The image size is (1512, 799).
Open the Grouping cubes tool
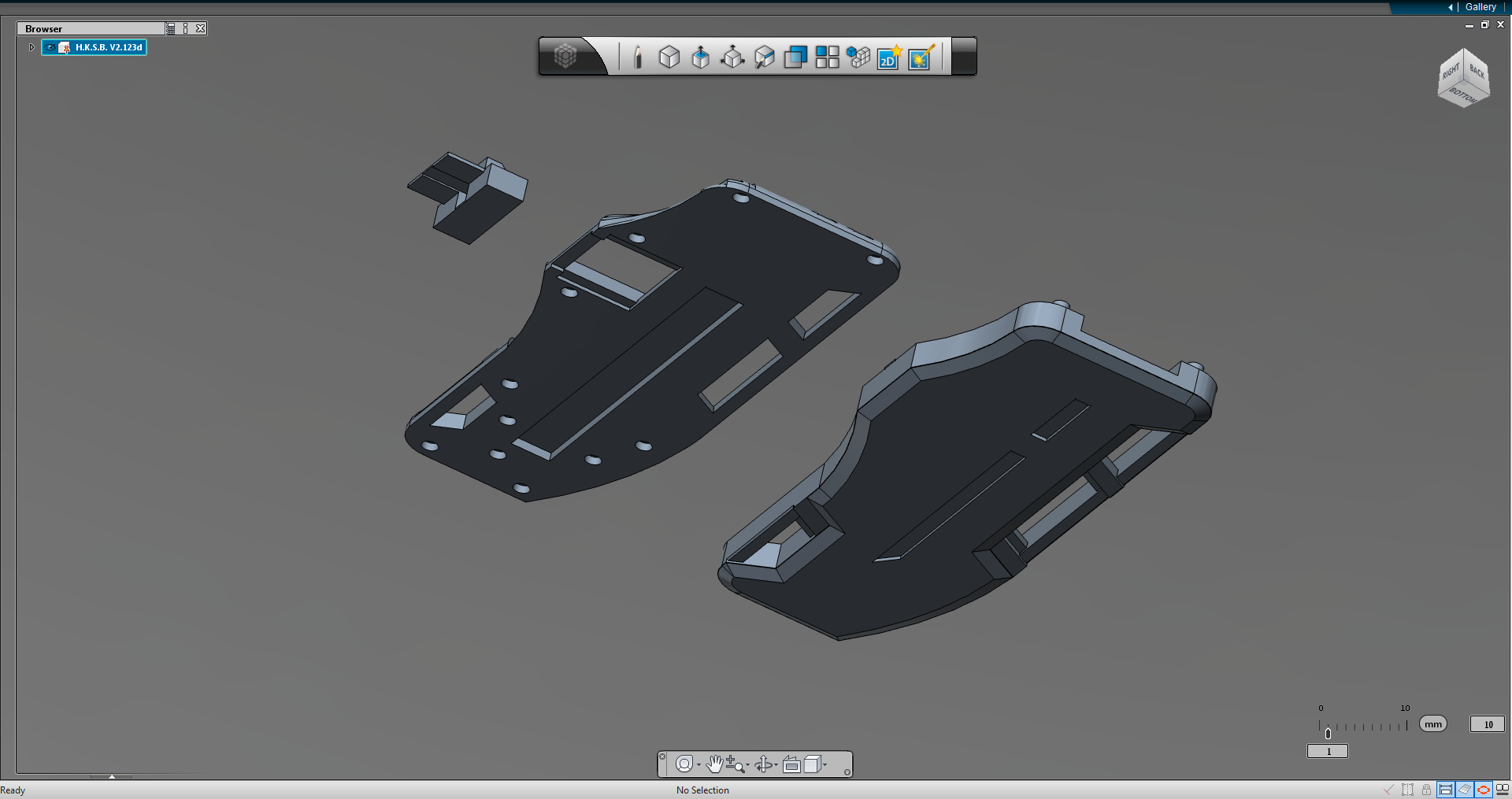[858, 57]
